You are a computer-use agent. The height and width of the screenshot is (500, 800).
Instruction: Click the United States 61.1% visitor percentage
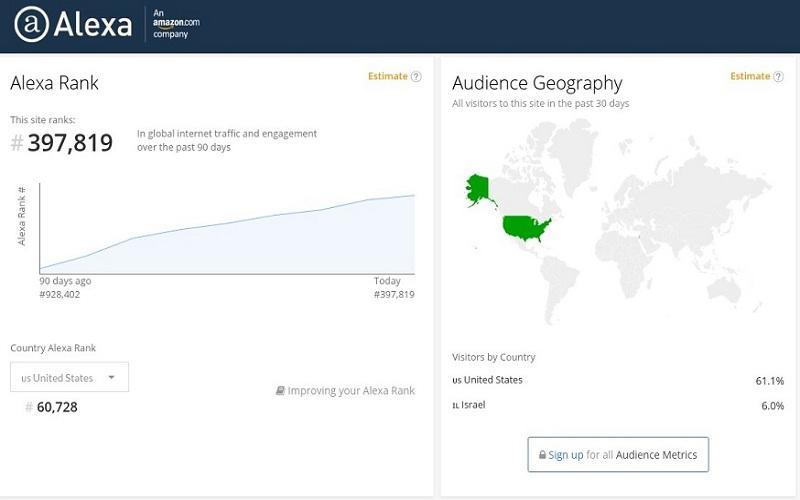coord(769,381)
